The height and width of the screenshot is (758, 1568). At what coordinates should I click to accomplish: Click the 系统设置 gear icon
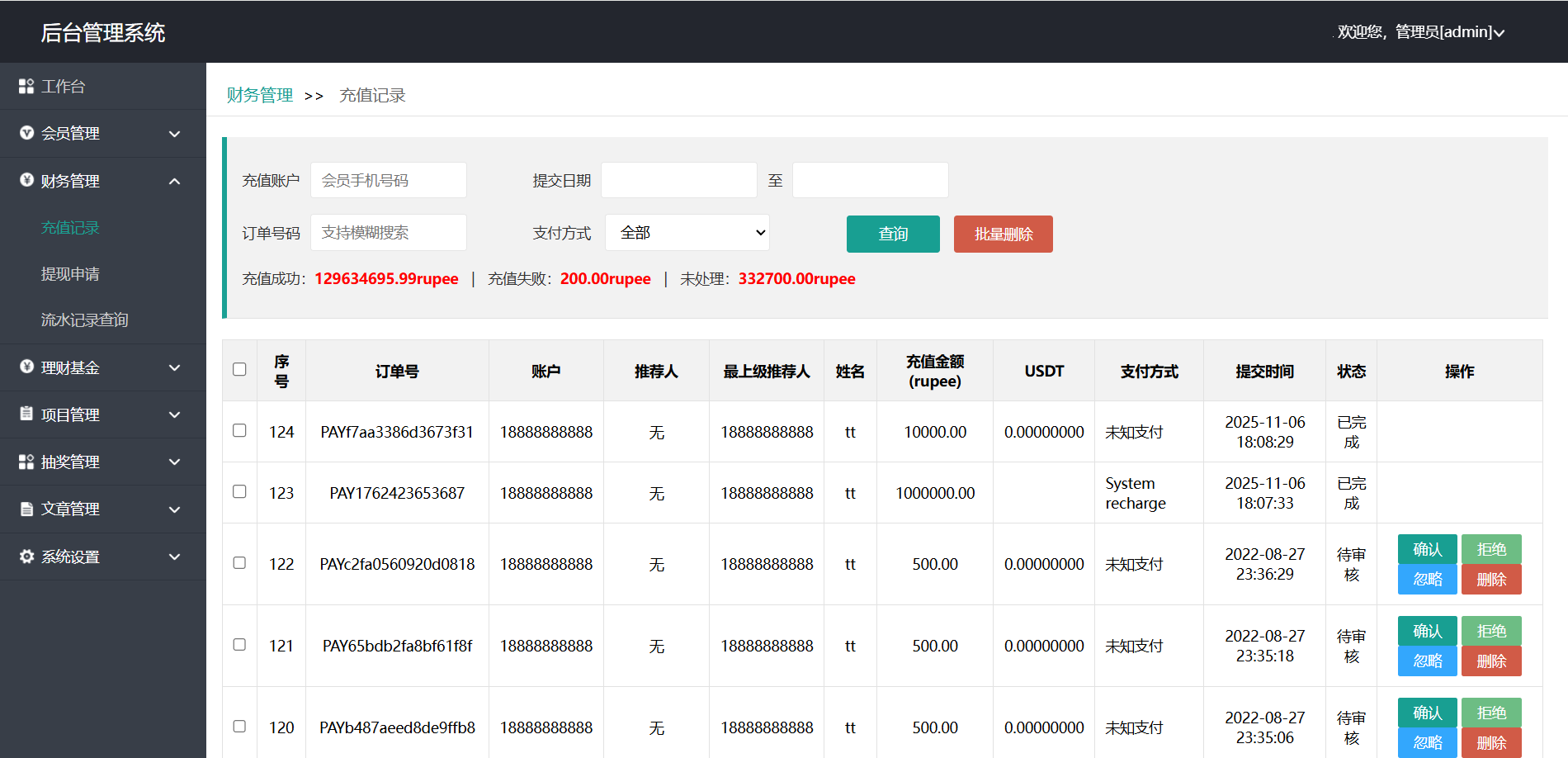point(26,557)
